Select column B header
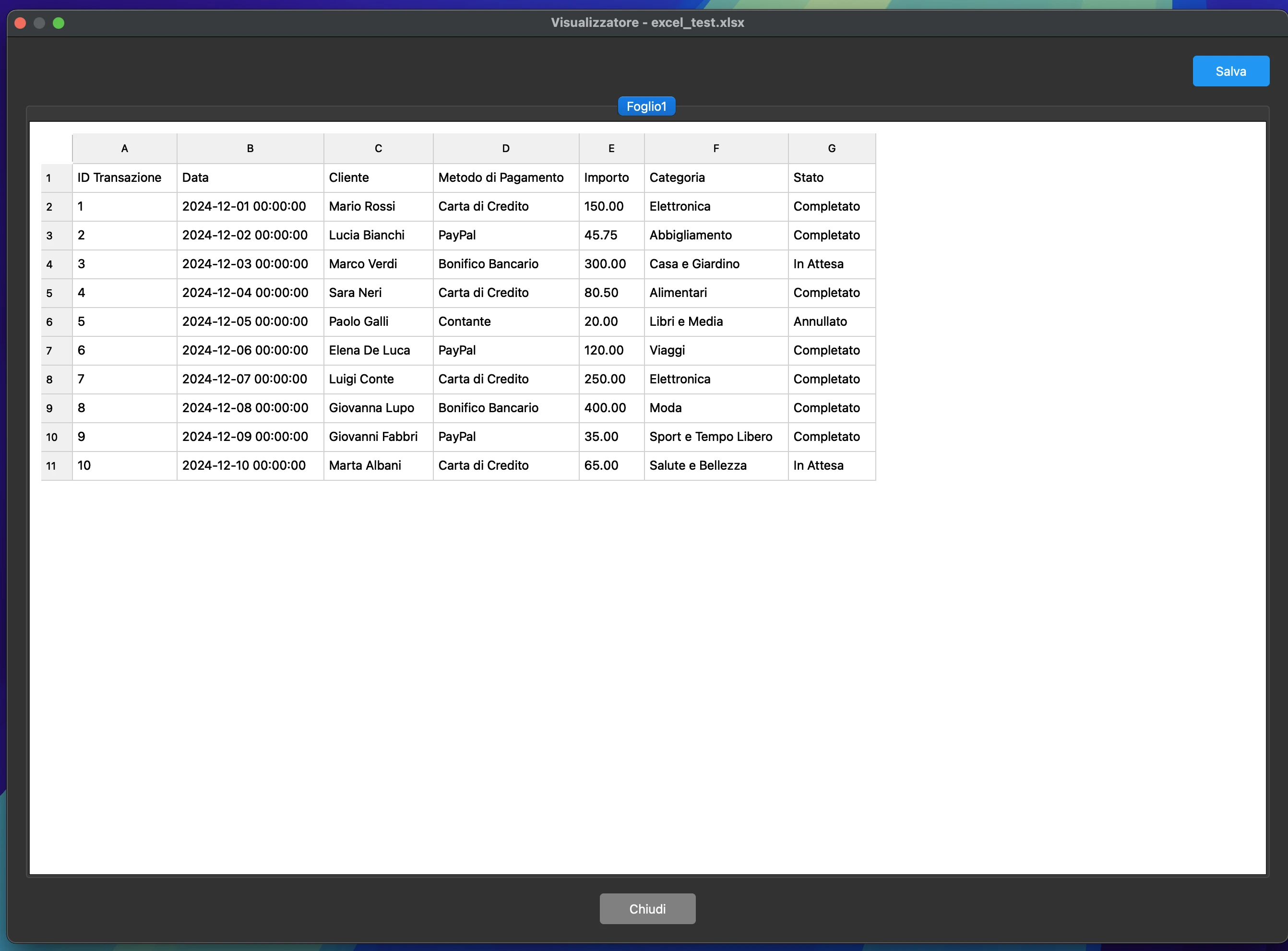The image size is (1288, 951). pos(250,148)
